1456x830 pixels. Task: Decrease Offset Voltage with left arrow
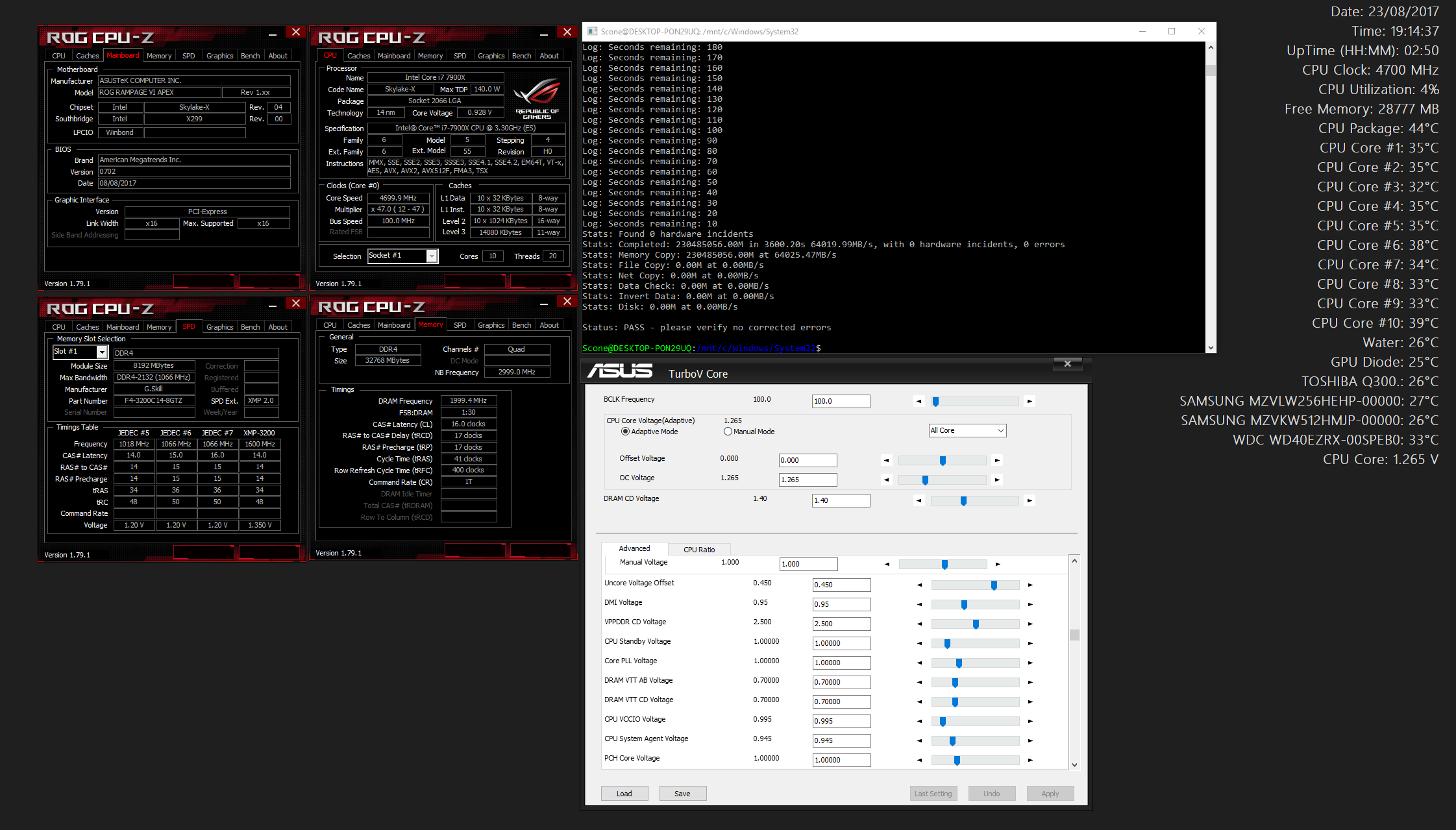coord(886,460)
